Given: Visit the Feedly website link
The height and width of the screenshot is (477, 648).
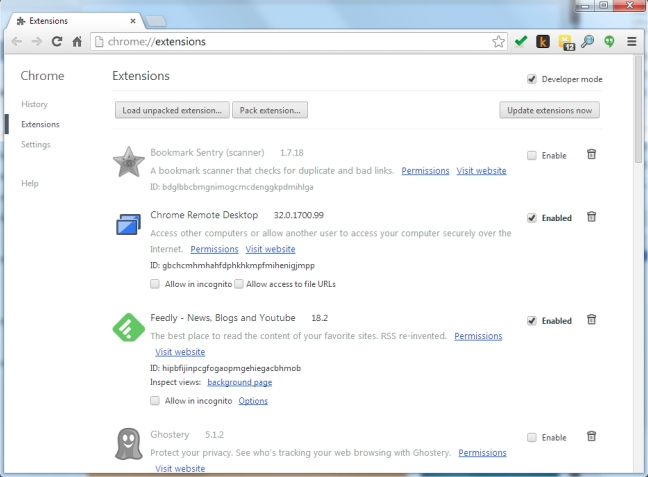Looking at the screenshot, I should (180, 352).
